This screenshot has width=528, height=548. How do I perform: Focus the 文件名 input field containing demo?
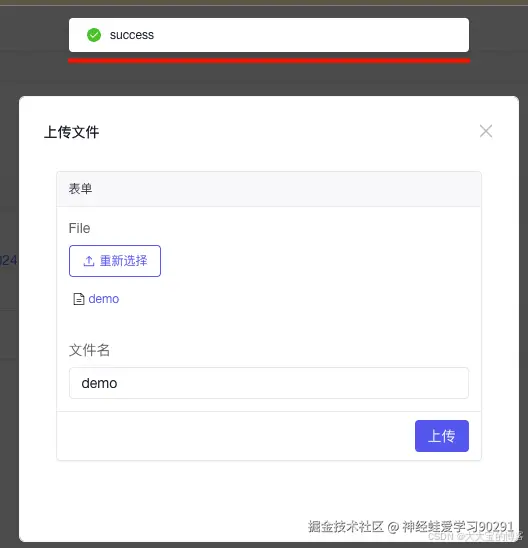(269, 383)
